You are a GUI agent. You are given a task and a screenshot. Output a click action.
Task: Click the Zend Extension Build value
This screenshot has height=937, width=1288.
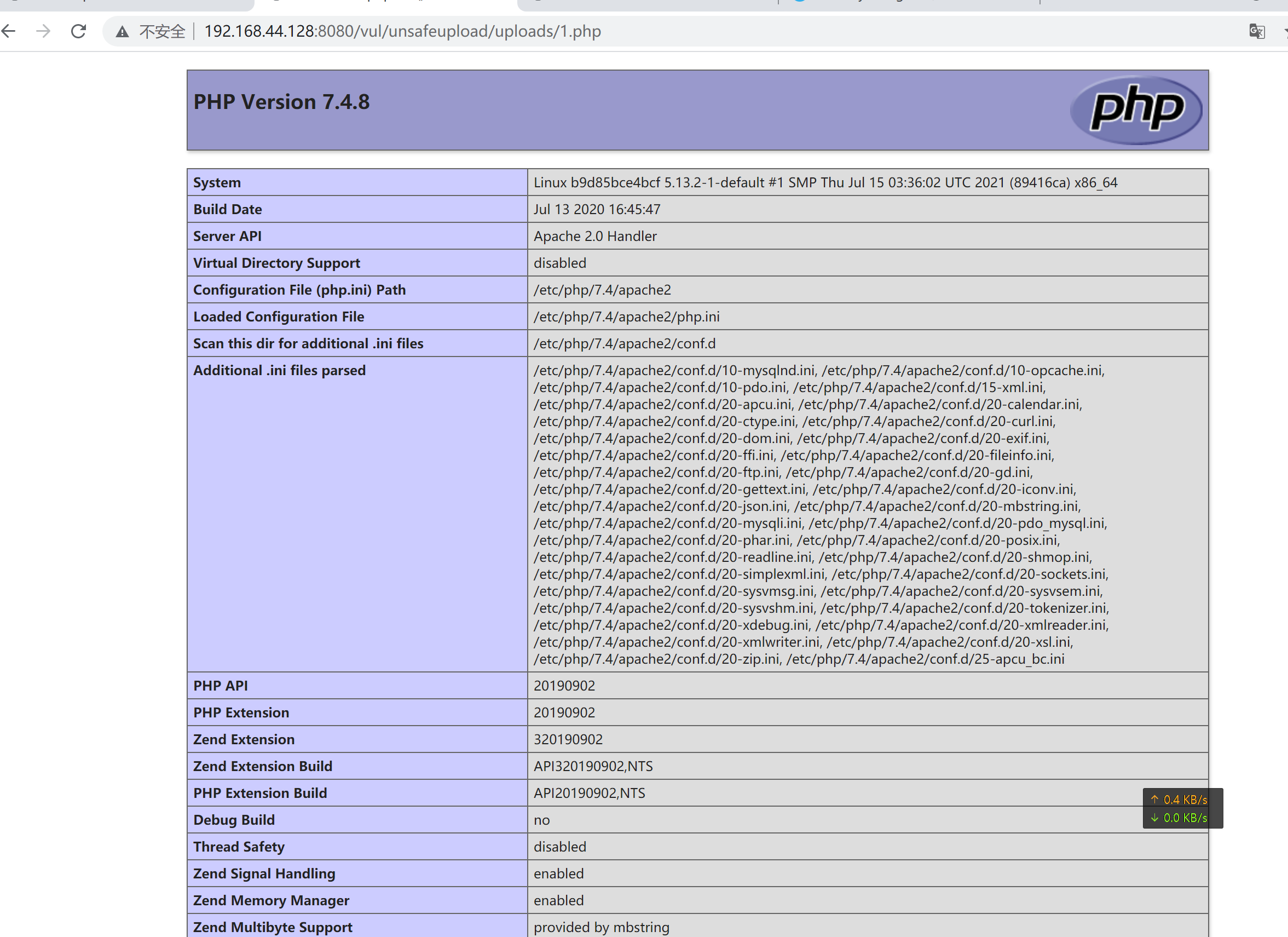[593, 766]
